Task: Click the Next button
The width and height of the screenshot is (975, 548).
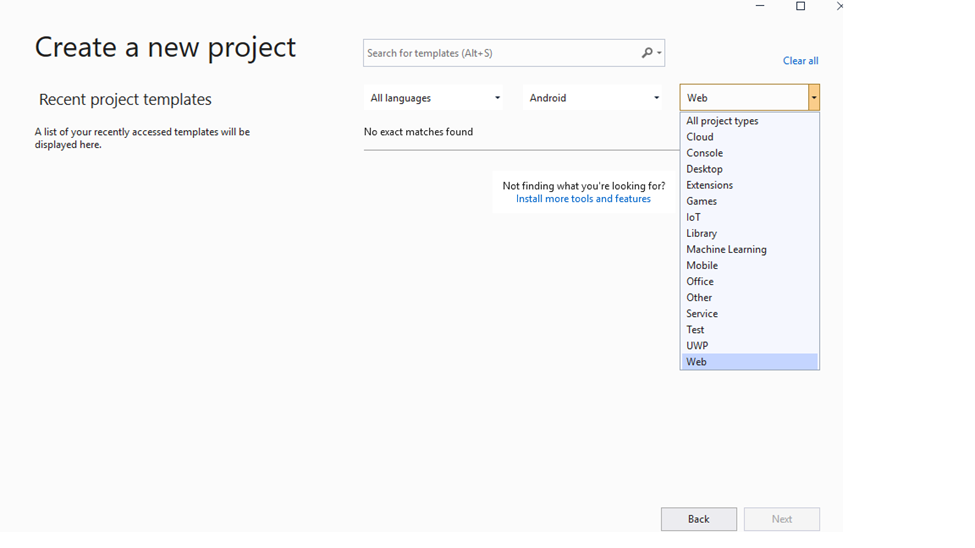Action: (782, 519)
